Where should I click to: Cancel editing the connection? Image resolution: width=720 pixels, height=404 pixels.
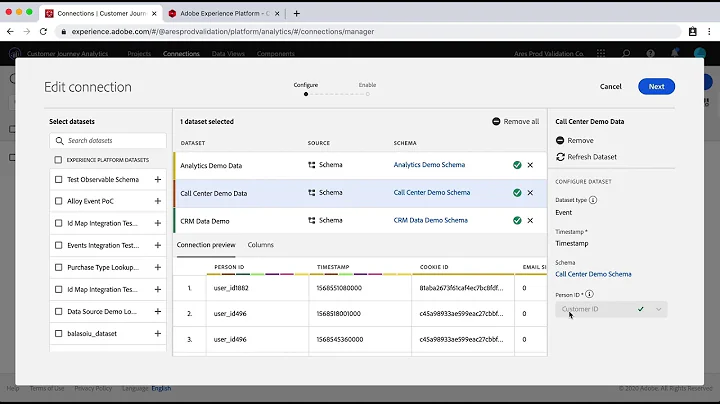(x=610, y=86)
